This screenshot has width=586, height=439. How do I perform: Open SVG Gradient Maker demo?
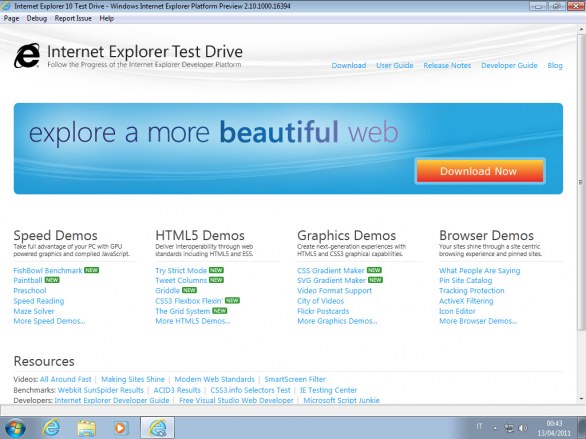point(331,280)
